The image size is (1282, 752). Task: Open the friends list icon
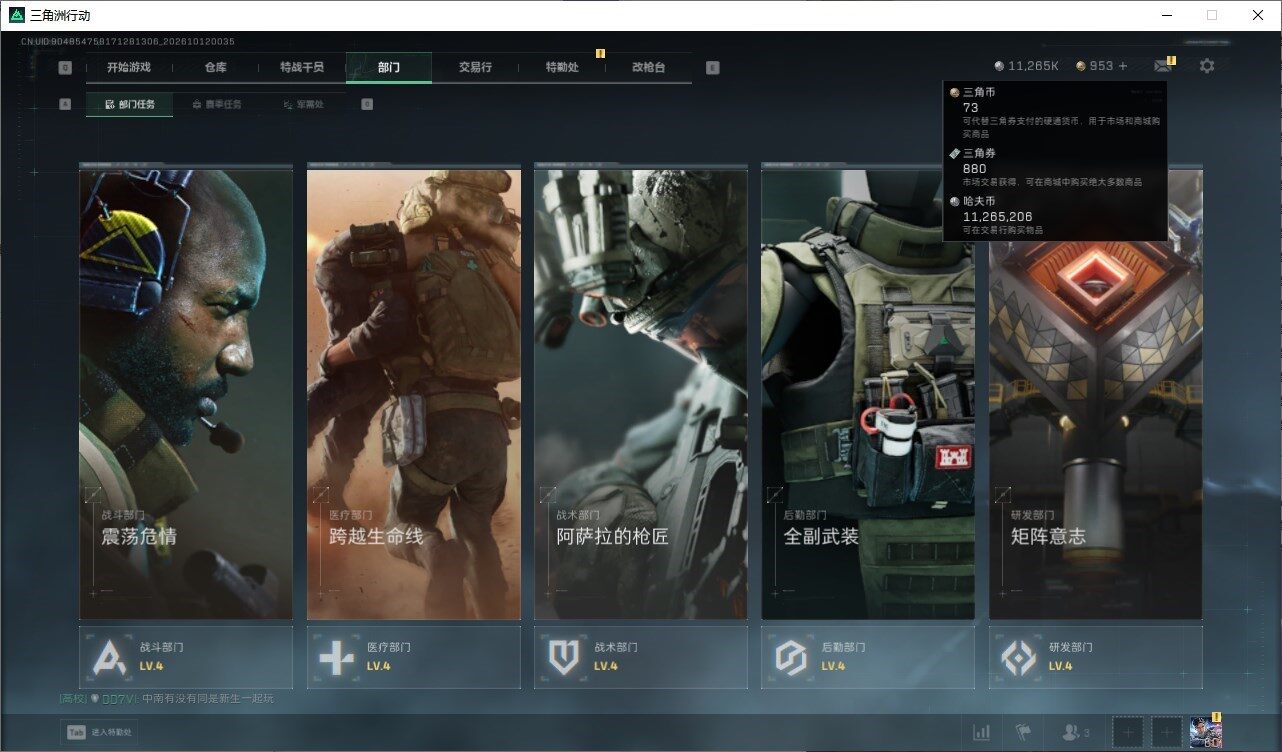pyautogui.click(x=1076, y=733)
